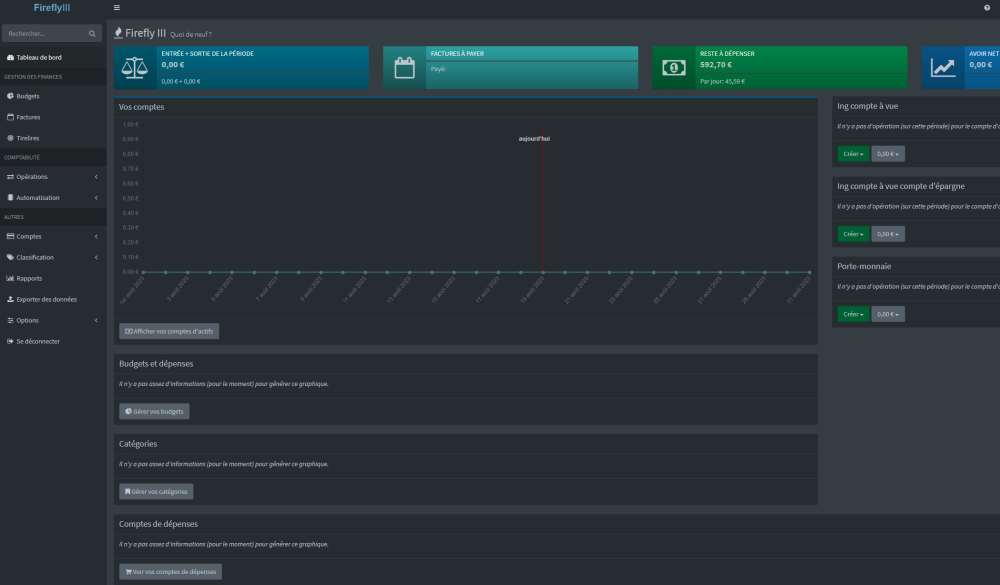Click the balance scale icon
Viewport: 1000px width, 585px height.
(135, 68)
